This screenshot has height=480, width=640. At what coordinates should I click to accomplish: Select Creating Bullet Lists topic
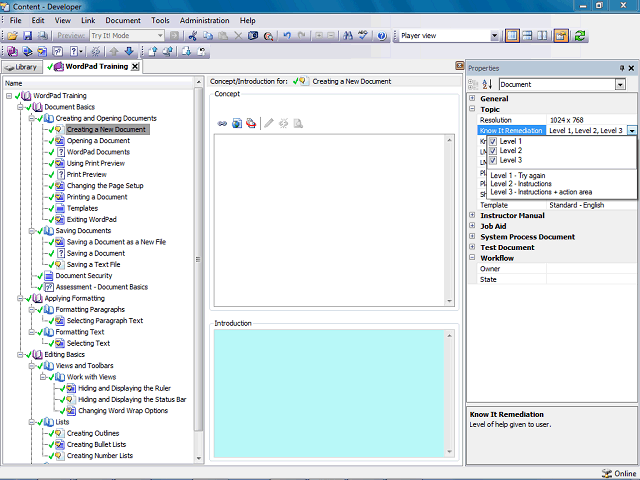click(96, 444)
